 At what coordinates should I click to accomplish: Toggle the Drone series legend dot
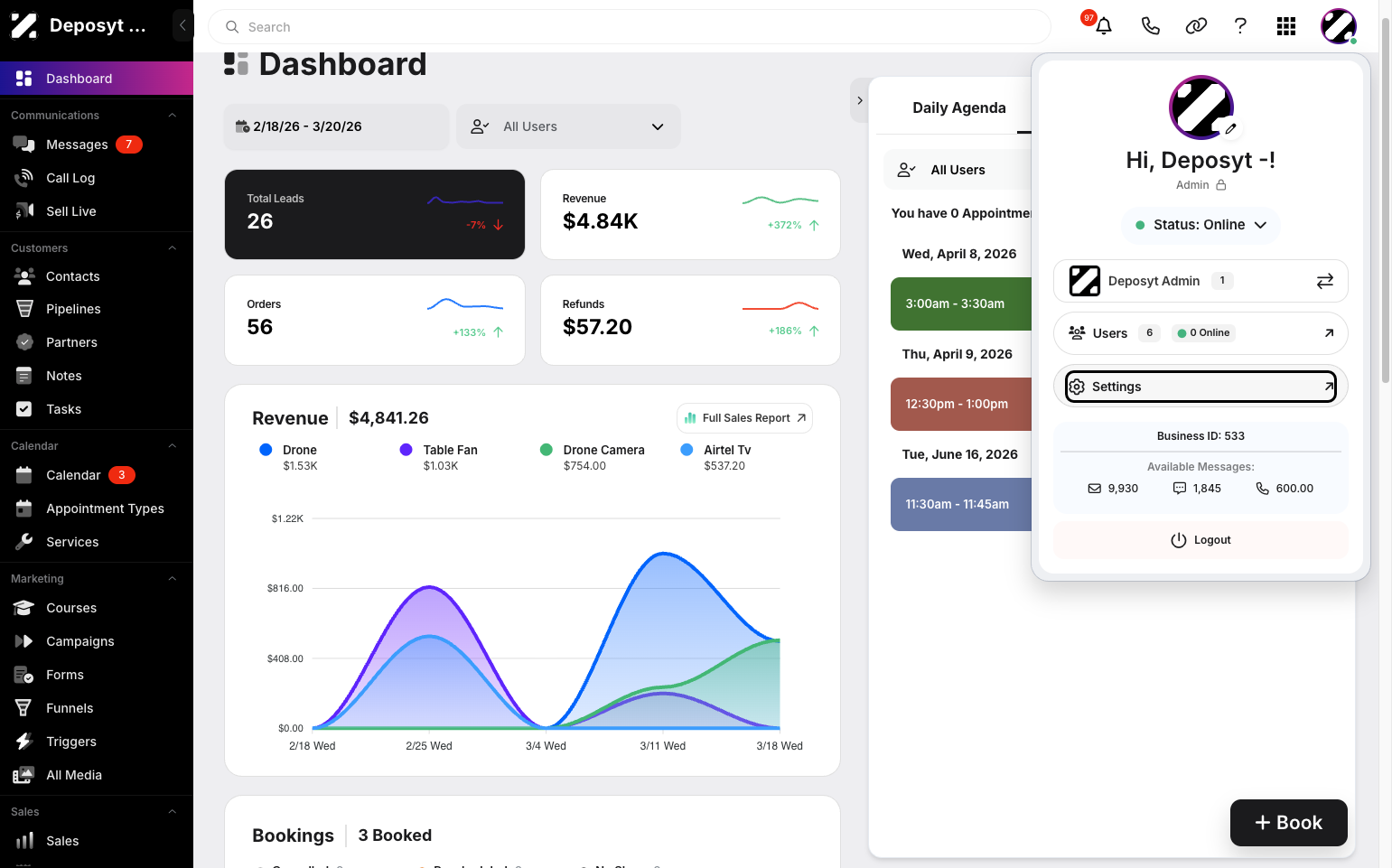[x=266, y=450]
